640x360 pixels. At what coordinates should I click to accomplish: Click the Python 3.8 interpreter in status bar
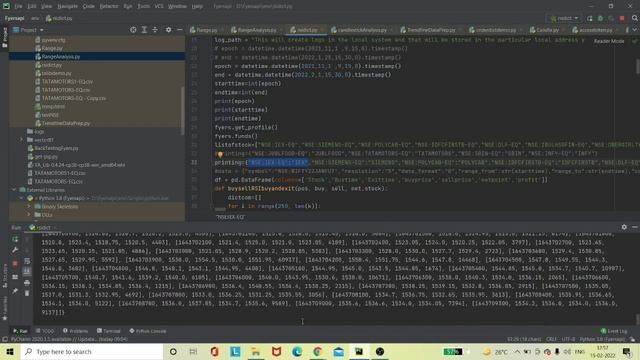(602, 339)
